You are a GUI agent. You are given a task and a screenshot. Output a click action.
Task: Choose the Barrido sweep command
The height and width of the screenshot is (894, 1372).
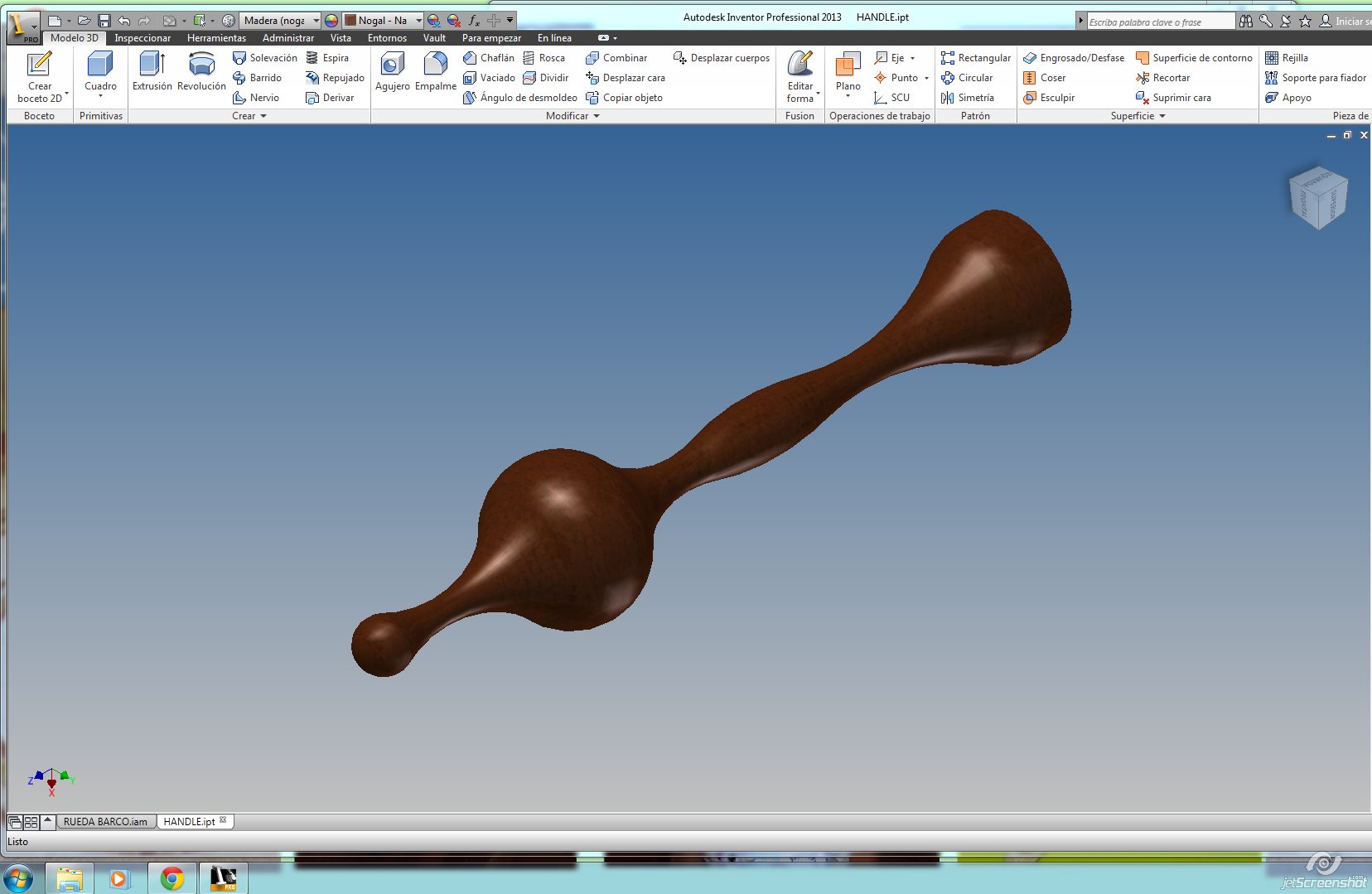coord(257,78)
